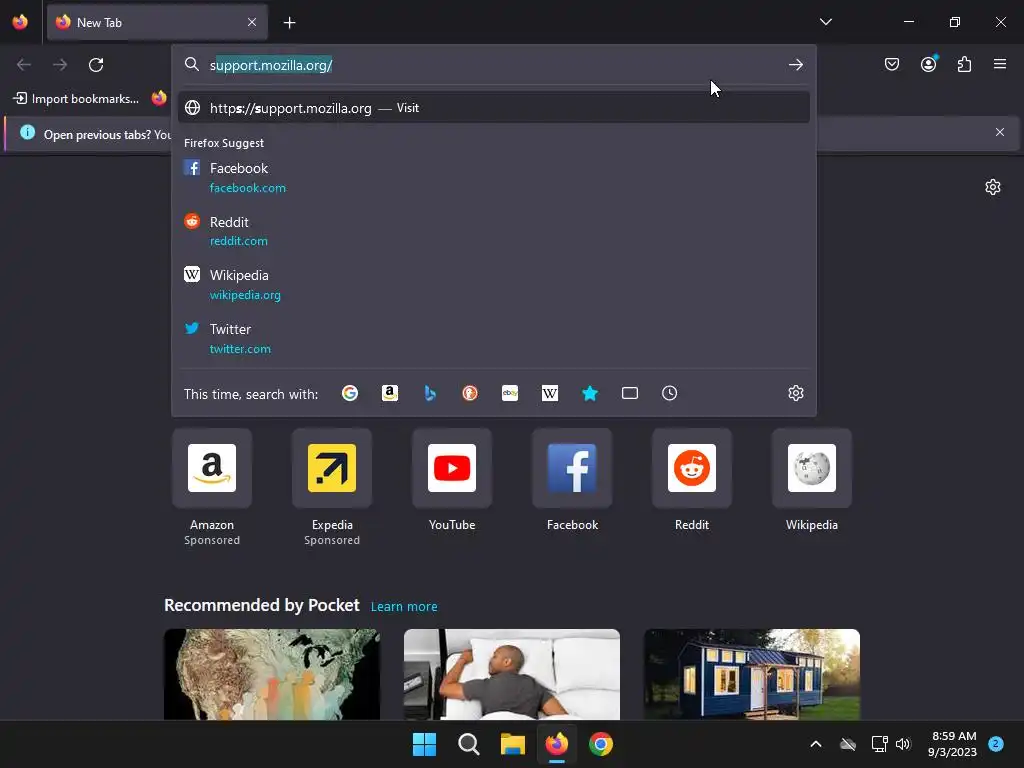
Task: Open Save to Pocket button
Action: pyautogui.click(x=892, y=64)
